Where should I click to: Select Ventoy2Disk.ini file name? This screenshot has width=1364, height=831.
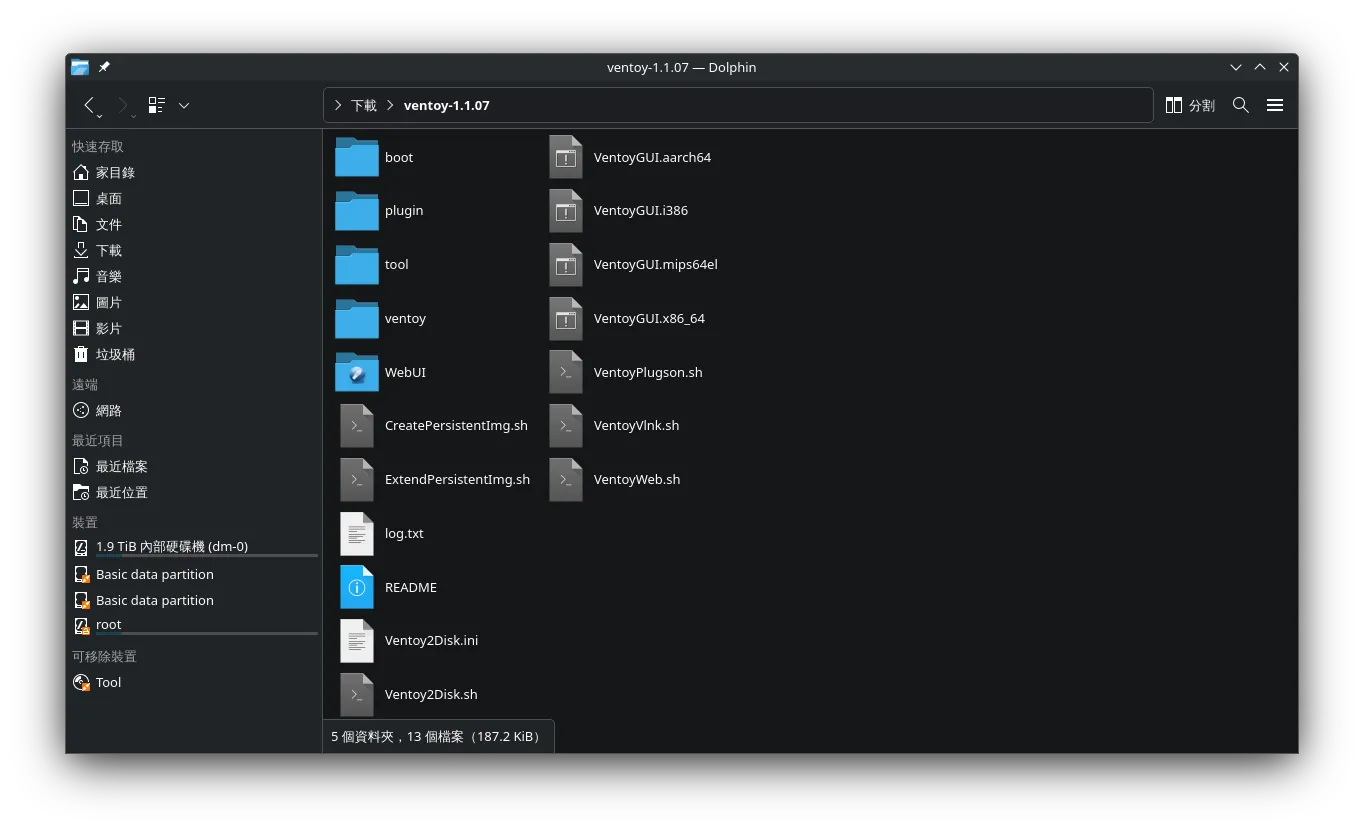pos(431,641)
